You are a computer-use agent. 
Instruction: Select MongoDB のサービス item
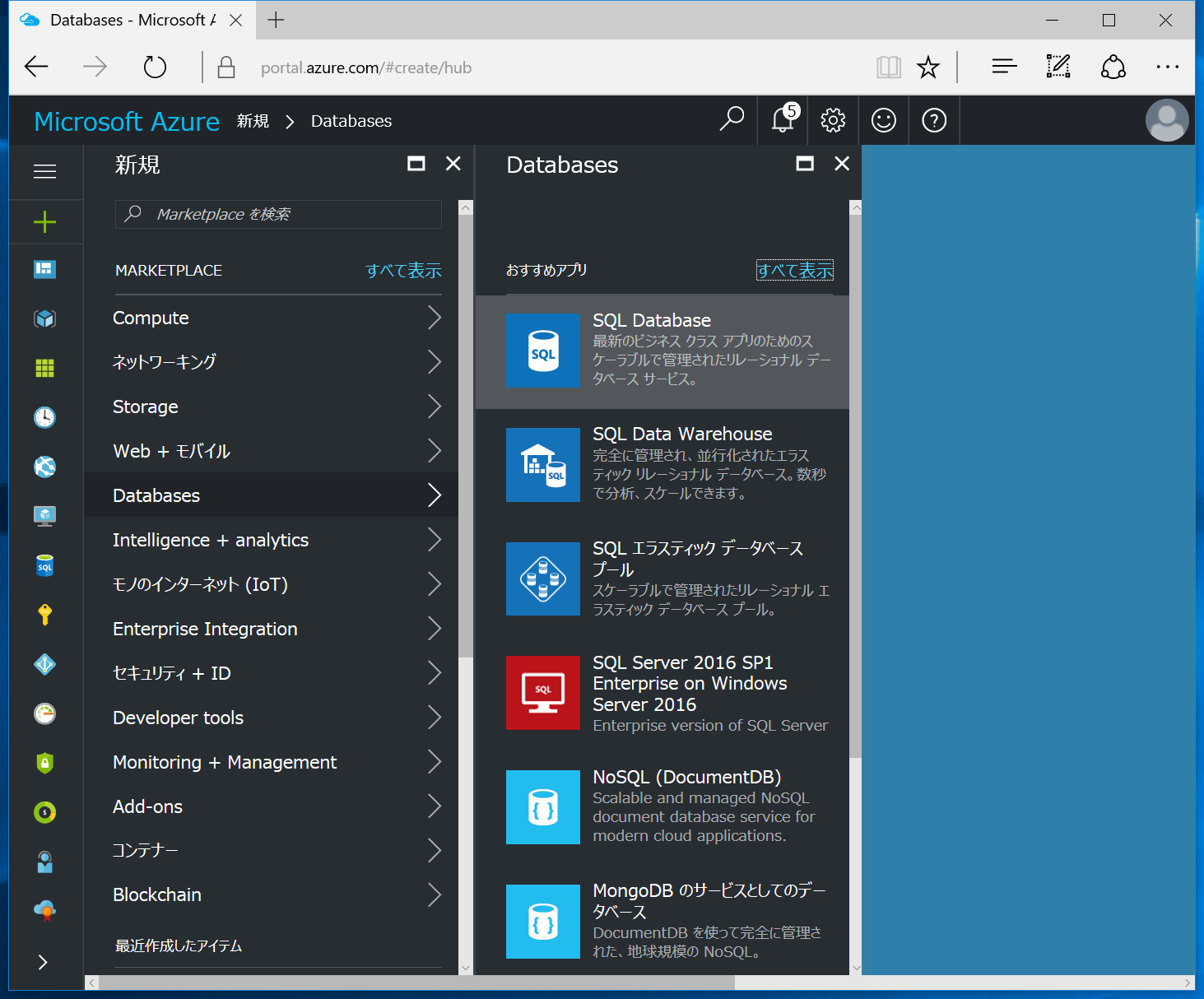pyautogui.click(x=662, y=922)
